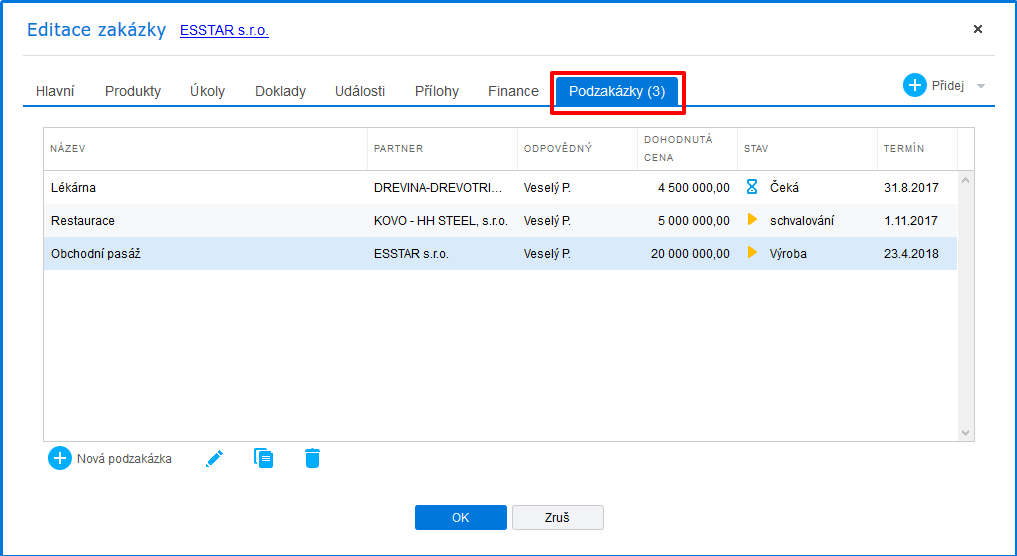
Task: Click the Přidej label
Action: click(948, 86)
